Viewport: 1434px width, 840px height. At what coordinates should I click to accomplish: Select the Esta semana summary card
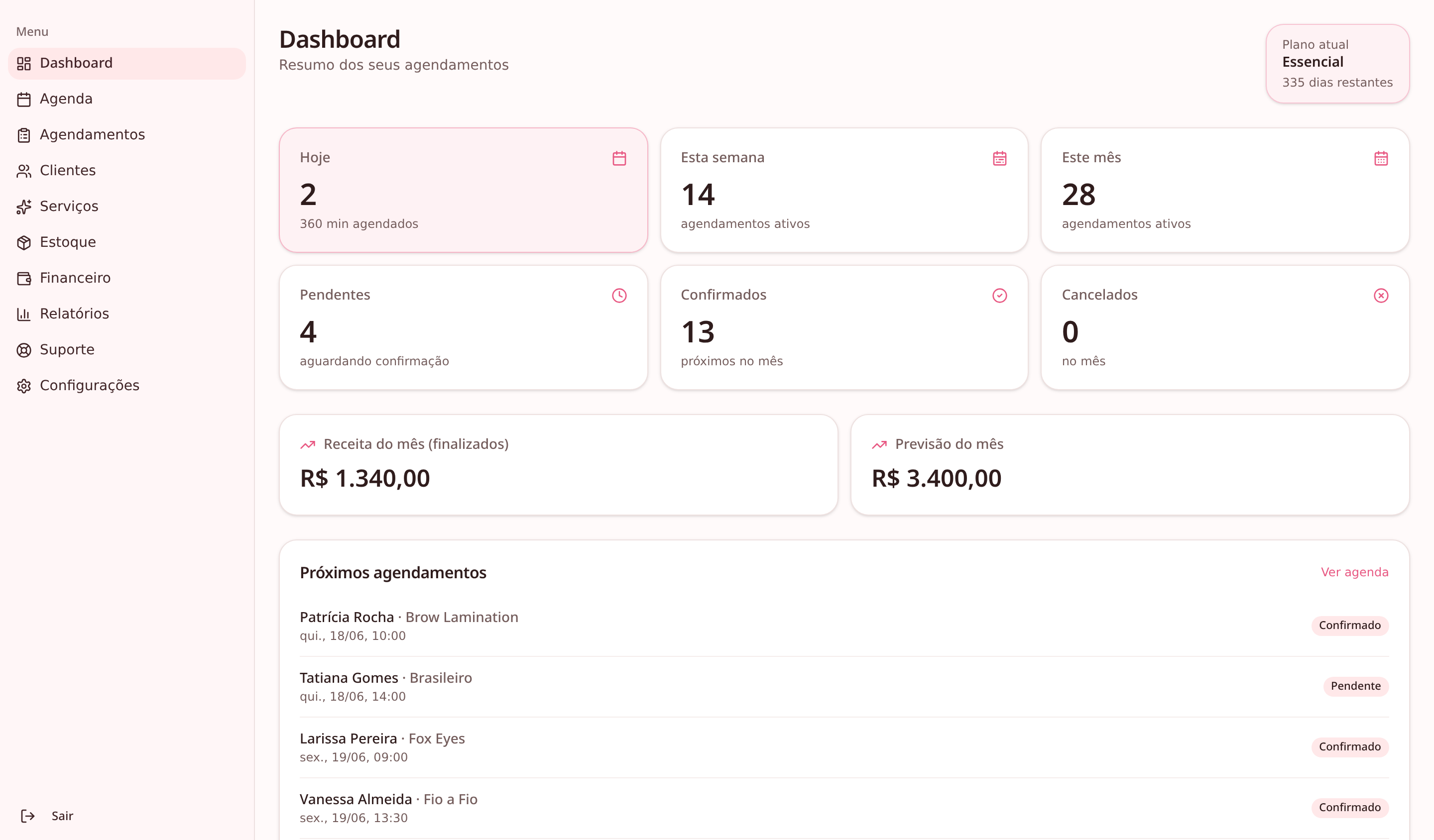click(844, 190)
